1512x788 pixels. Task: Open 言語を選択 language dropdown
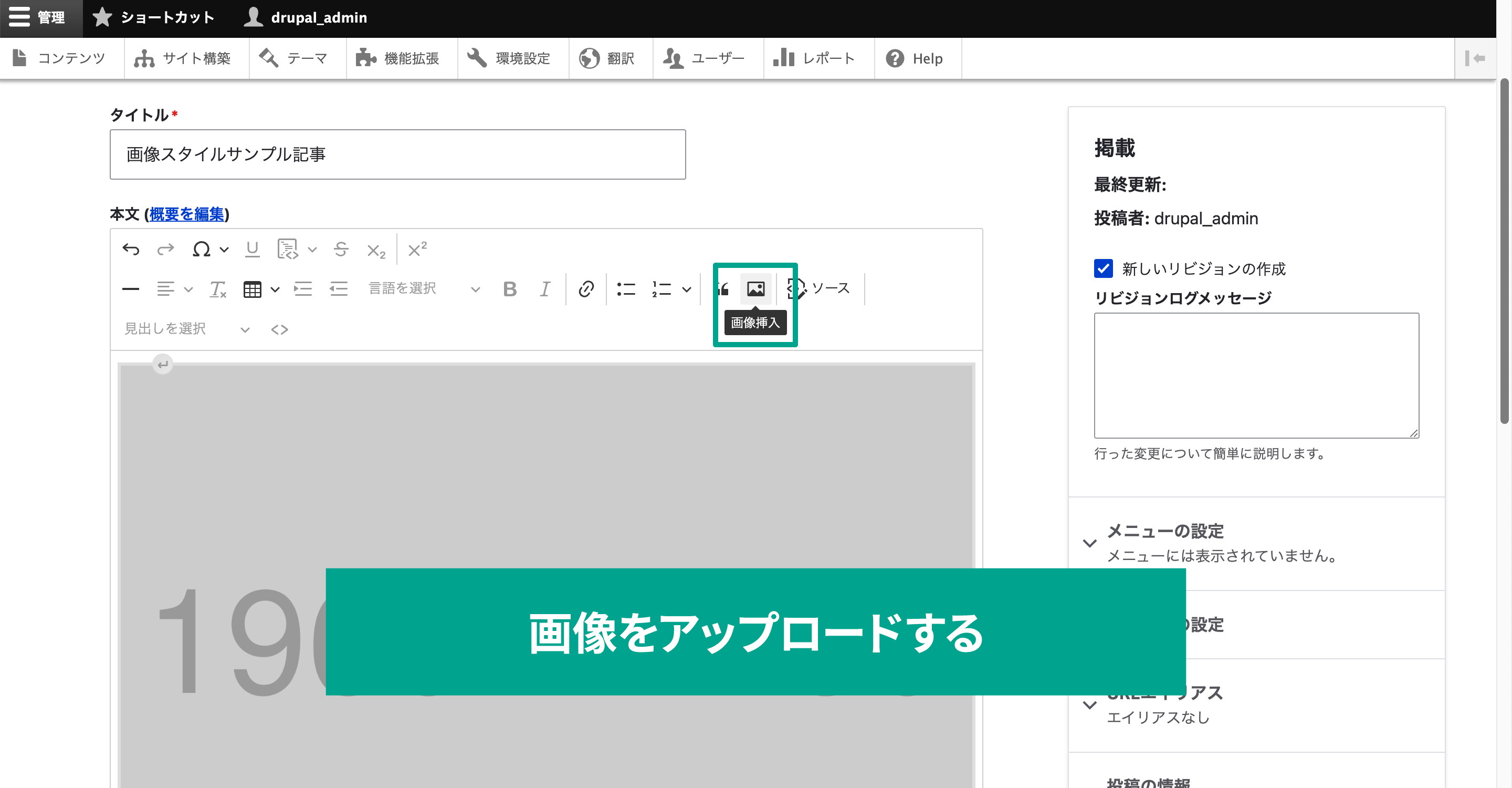click(424, 289)
